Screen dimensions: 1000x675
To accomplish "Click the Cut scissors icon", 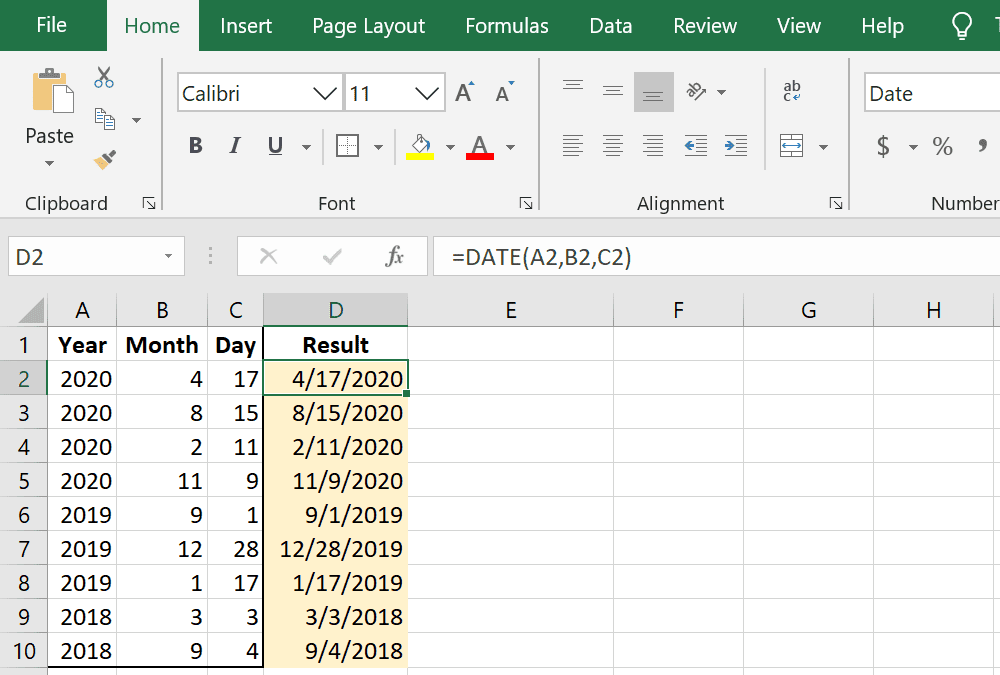I will [x=104, y=77].
